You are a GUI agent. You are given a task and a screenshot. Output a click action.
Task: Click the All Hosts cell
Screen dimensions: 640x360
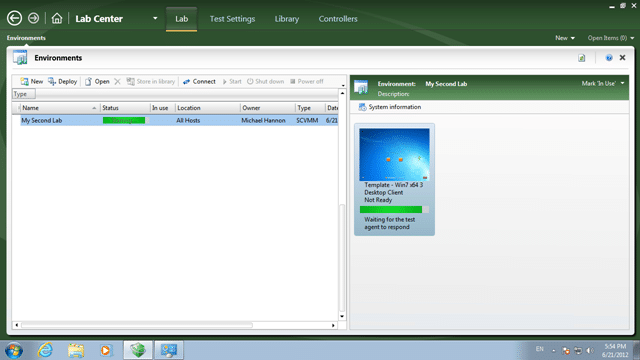tap(188, 120)
